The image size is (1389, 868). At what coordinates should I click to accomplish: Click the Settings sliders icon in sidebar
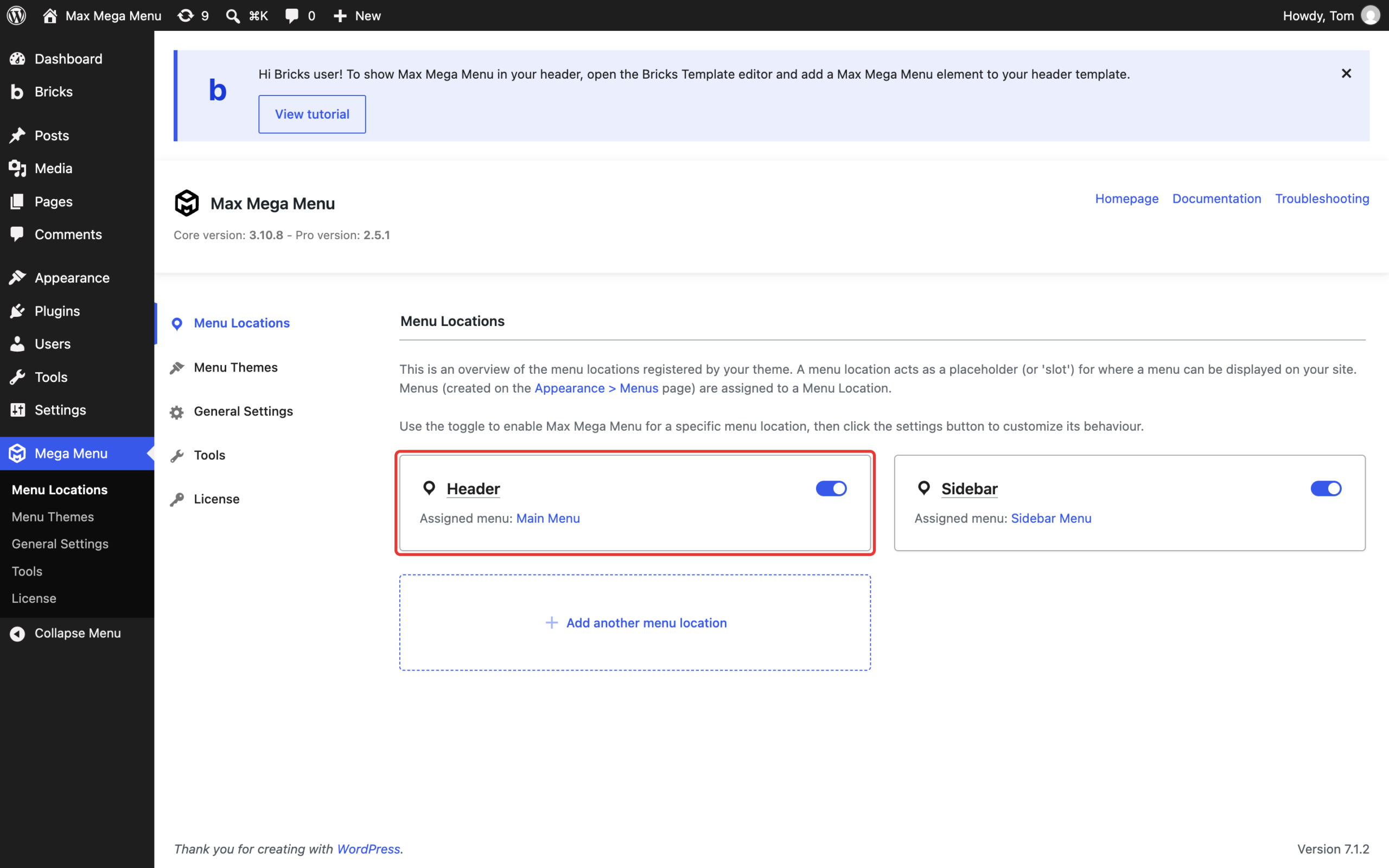click(x=17, y=410)
